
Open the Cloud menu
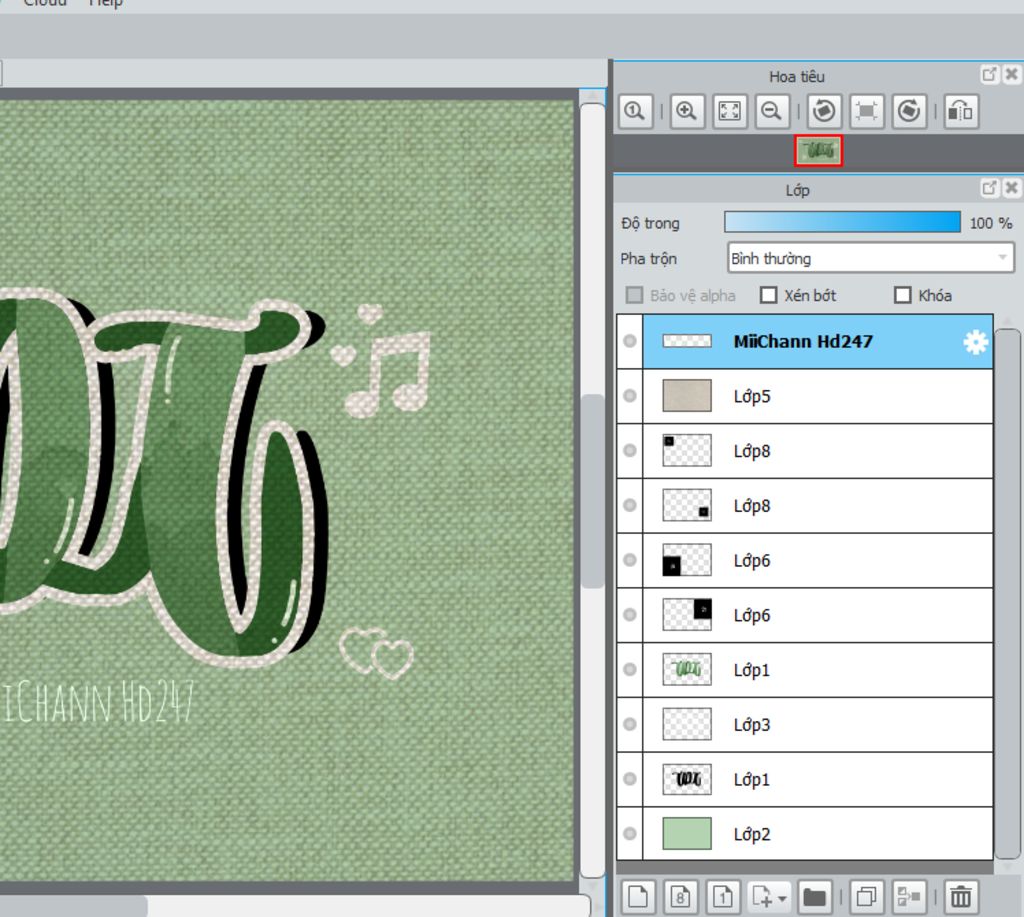pyautogui.click(x=44, y=3)
